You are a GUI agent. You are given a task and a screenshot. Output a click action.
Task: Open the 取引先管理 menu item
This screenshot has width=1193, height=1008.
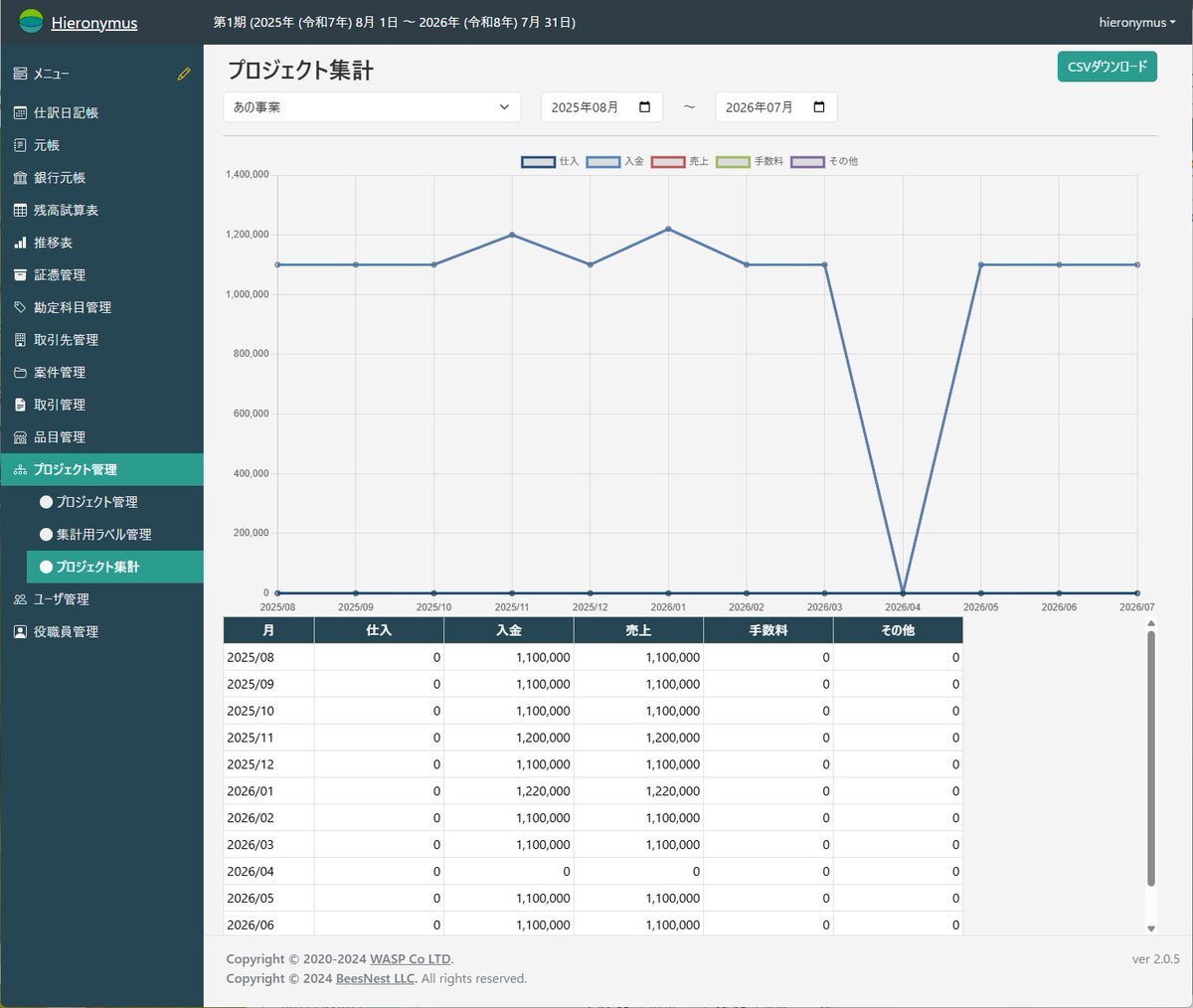[x=66, y=340]
